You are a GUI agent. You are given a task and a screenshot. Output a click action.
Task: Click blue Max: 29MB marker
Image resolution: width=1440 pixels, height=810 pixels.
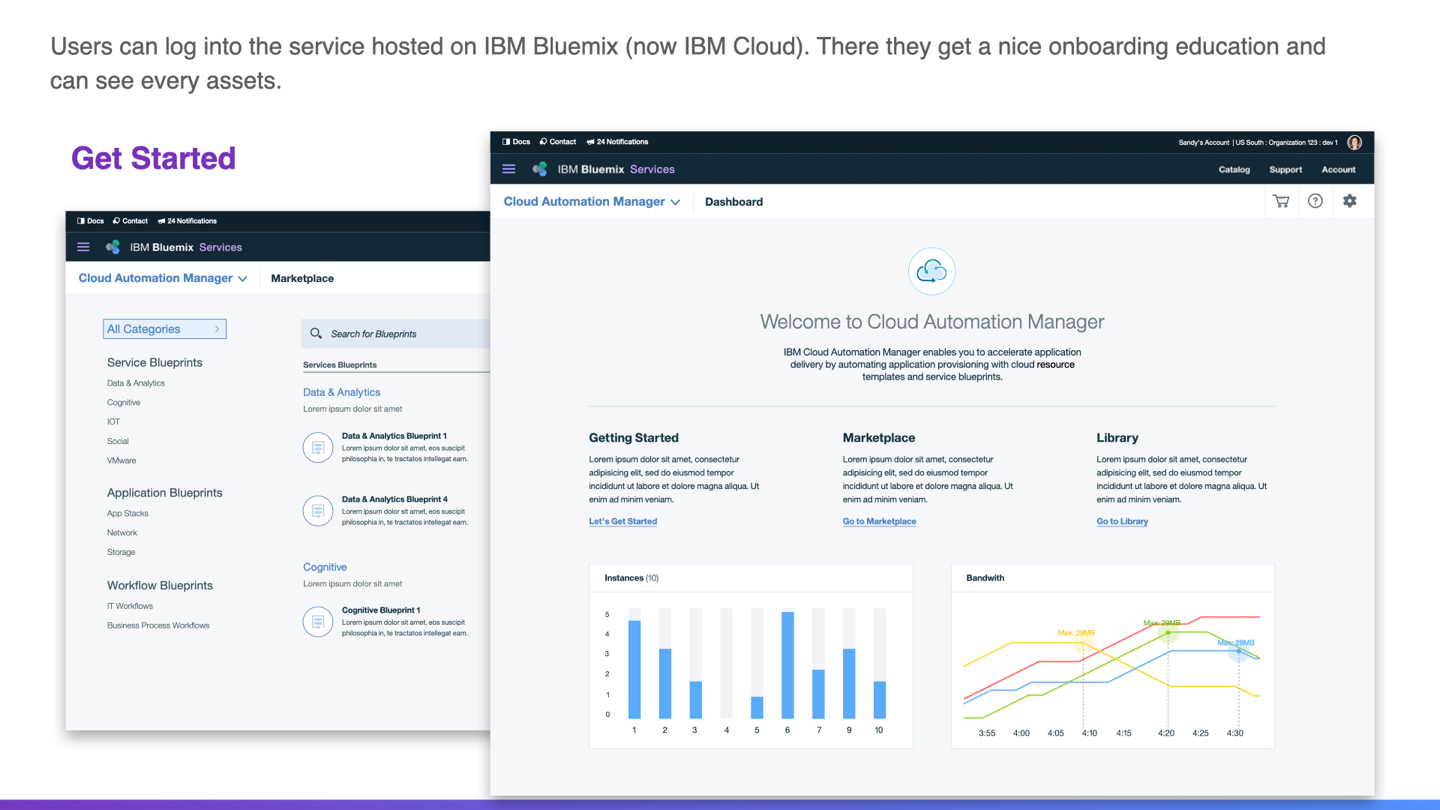coord(1238,652)
